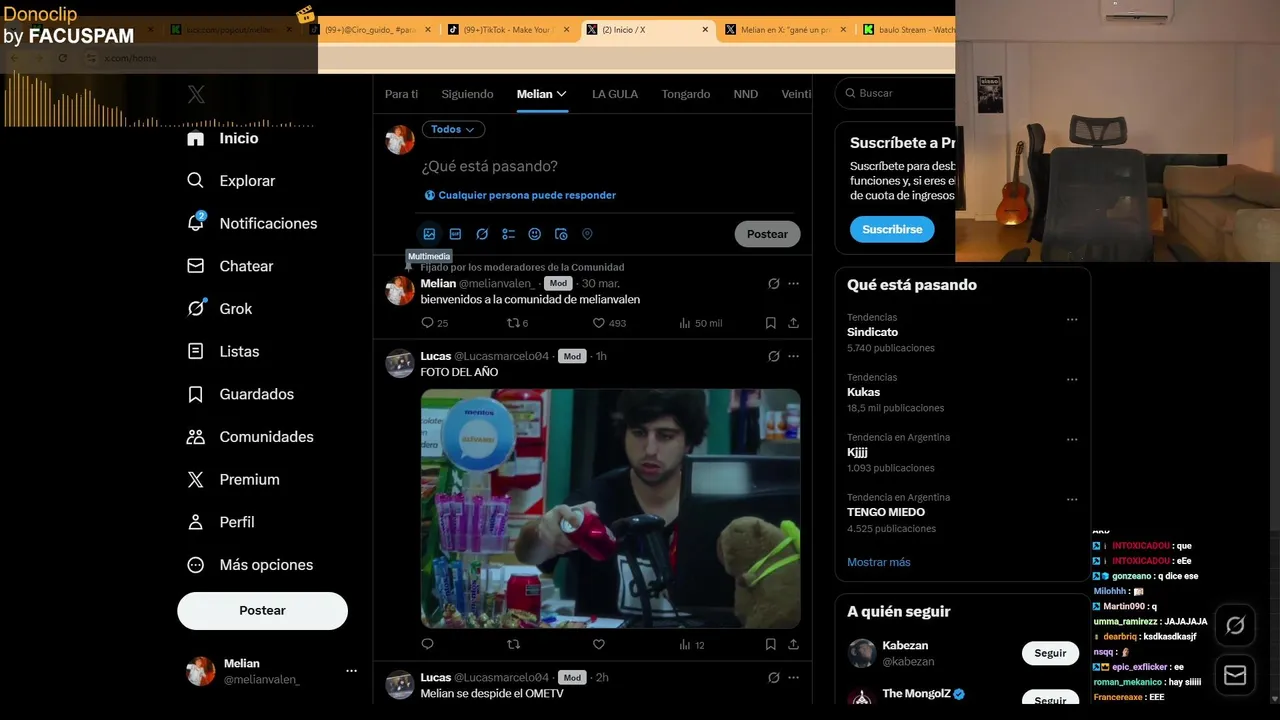The width and height of the screenshot is (1280, 720).
Task: Open account menu dots beside Melian profile
Action: click(351, 671)
